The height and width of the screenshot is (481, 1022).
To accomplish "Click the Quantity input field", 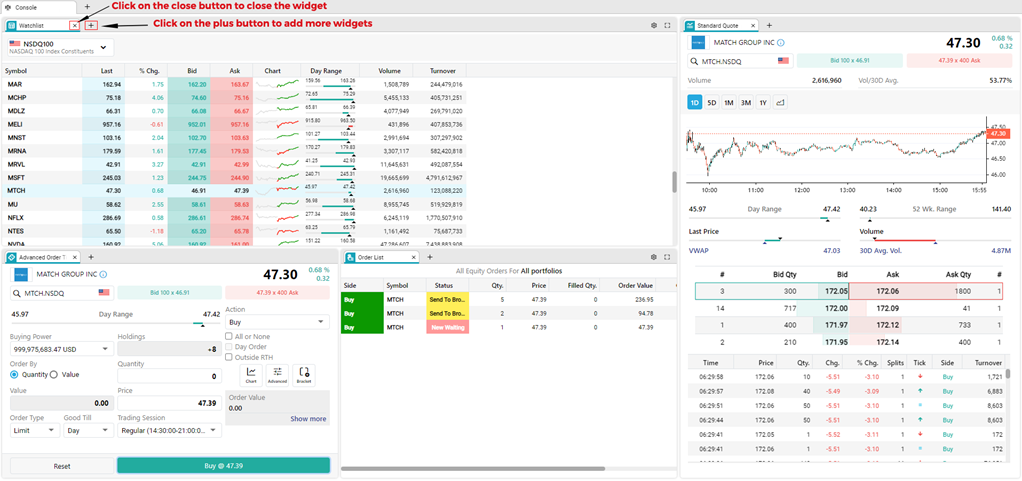I will click(x=169, y=376).
